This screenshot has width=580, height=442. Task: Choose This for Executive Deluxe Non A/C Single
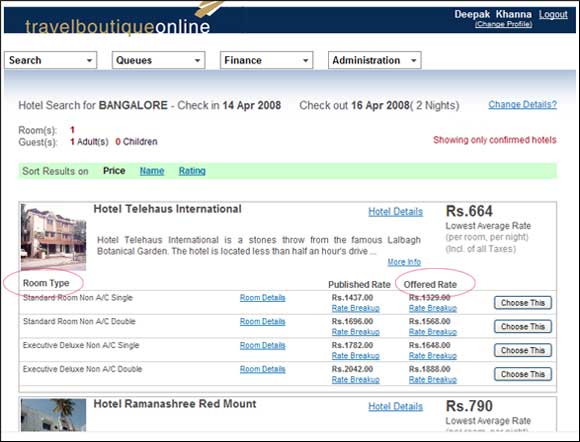[523, 350]
